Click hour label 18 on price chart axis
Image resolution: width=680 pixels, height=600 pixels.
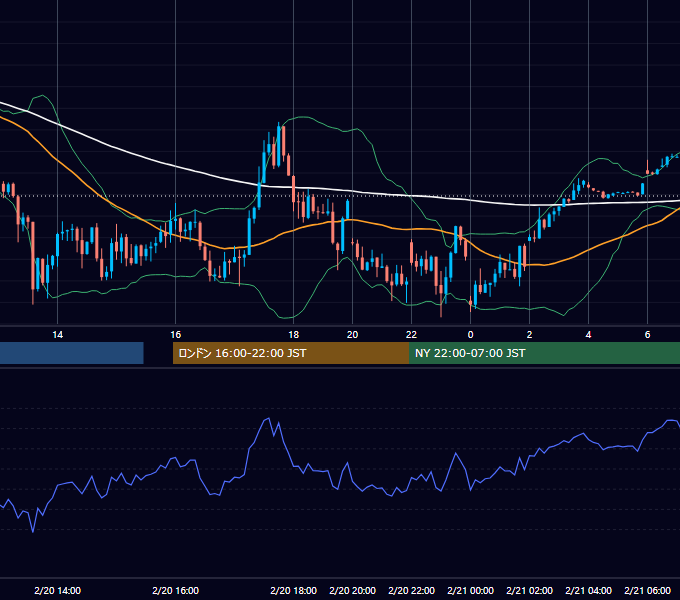[293, 334]
